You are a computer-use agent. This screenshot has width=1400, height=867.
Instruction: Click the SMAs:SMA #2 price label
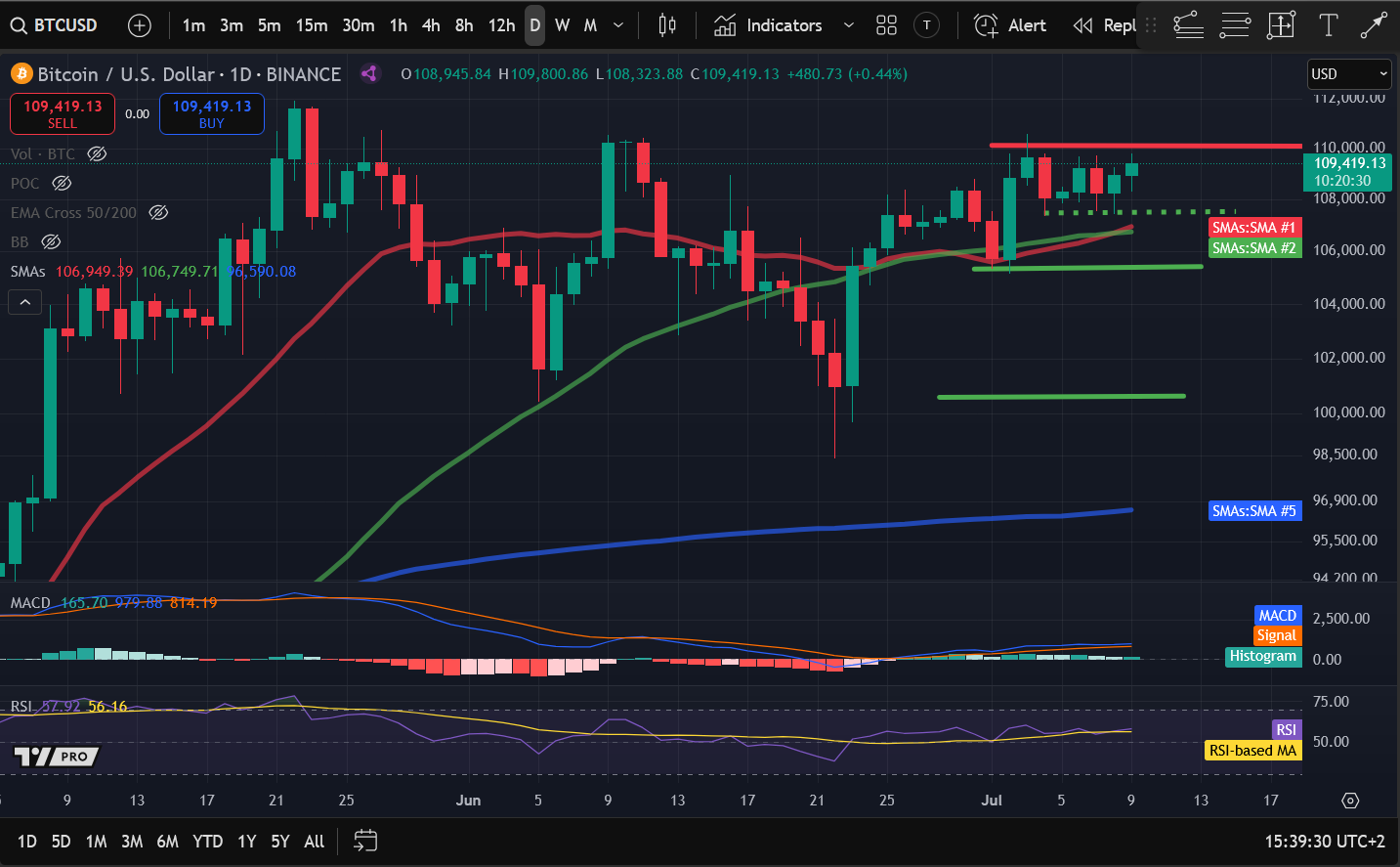pyautogui.click(x=1254, y=248)
